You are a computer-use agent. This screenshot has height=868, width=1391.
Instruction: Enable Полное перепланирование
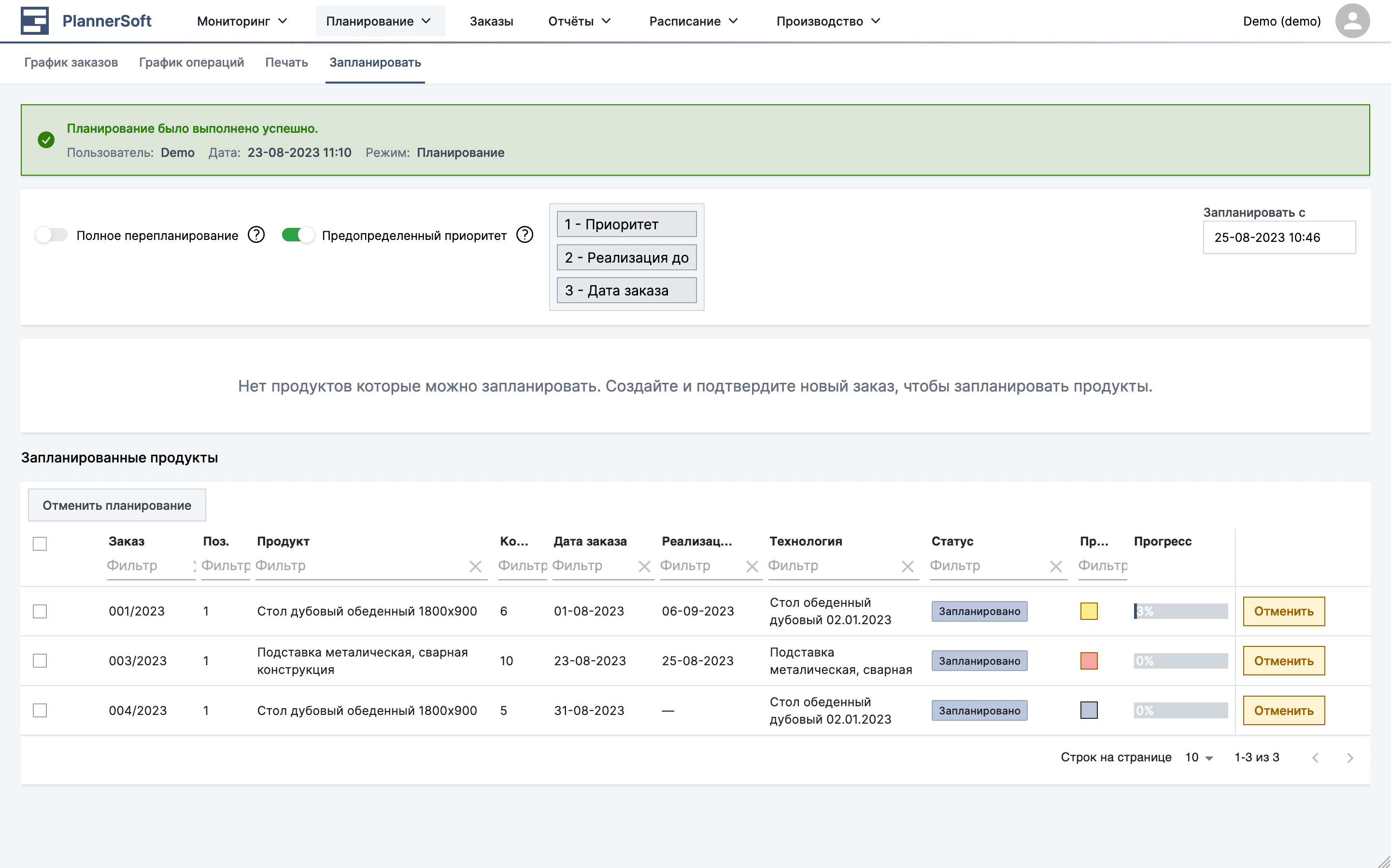pyautogui.click(x=51, y=234)
